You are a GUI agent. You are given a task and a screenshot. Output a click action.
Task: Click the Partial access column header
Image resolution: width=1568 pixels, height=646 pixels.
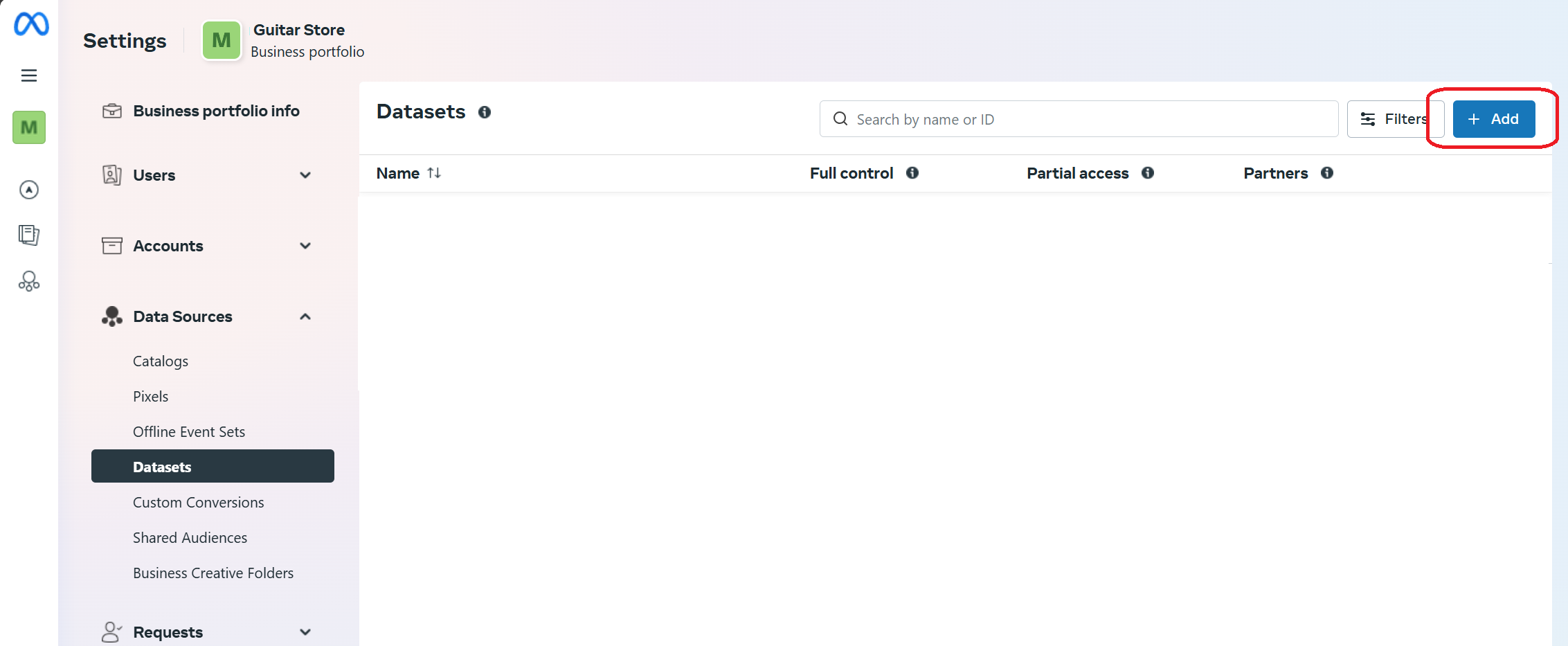pyautogui.click(x=1077, y=173)
